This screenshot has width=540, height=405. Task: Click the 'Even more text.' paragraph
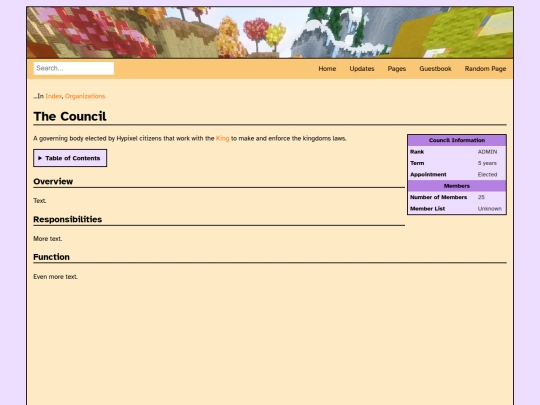[55, 277]
